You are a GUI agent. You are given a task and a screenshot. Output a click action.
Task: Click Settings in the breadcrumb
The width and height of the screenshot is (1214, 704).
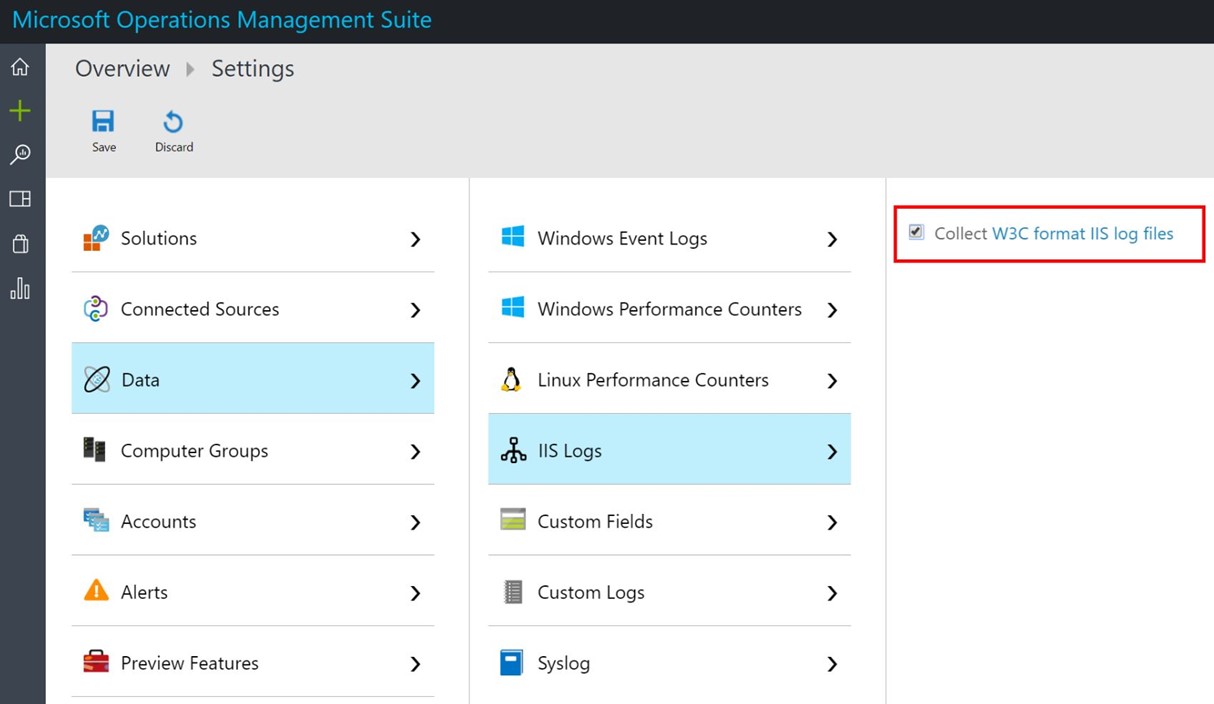click(253, 69)
